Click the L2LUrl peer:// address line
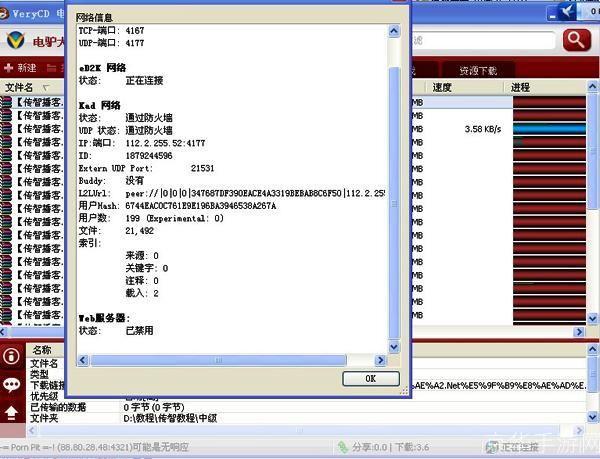Screen dimensions: 600x459 click(232, 194)
